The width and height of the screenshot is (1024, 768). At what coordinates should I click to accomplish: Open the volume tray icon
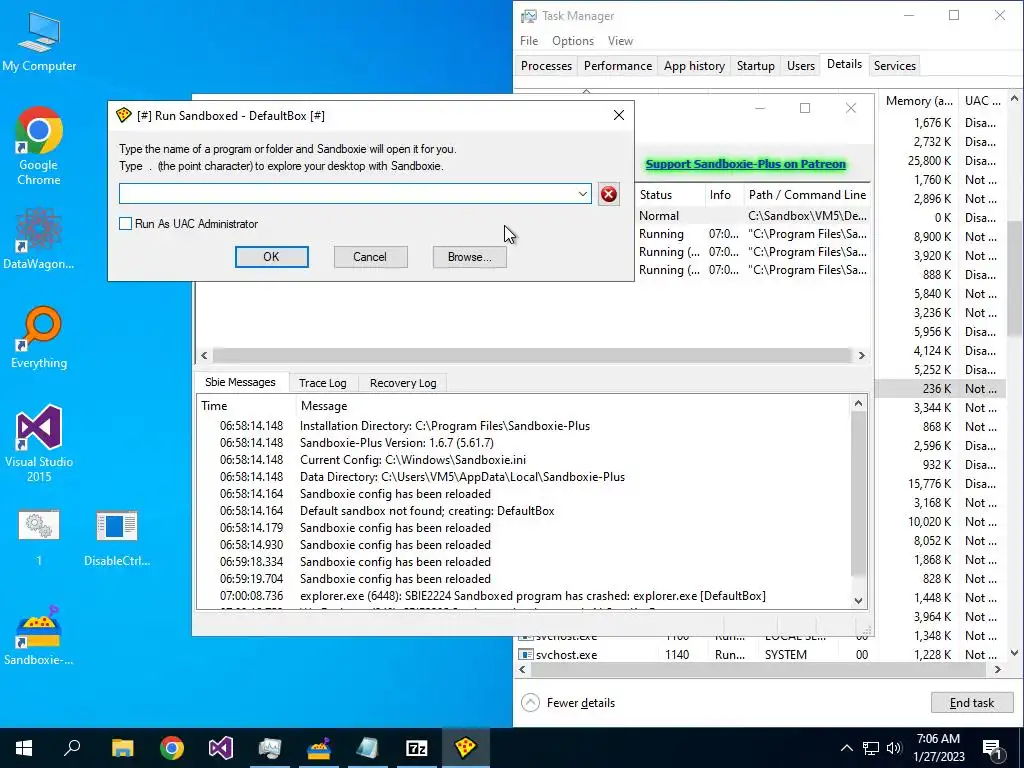(x=894, y=748)
